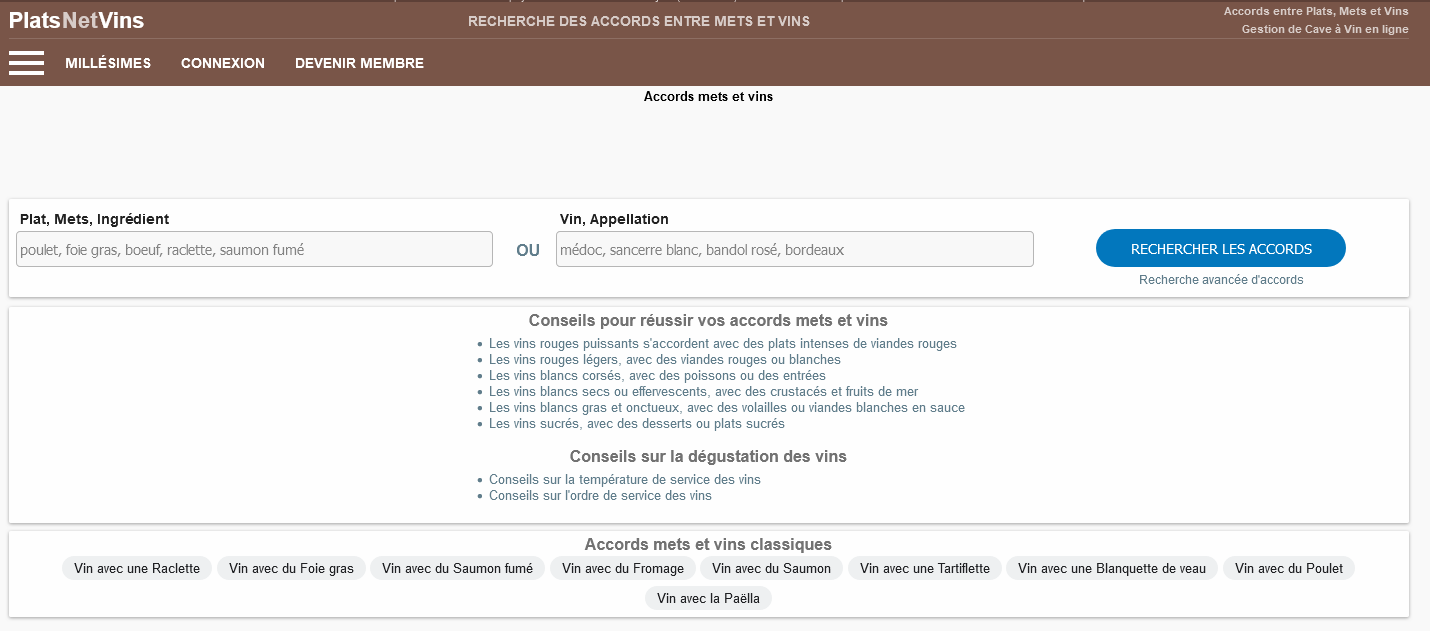View advice on l'ordre de service des vins
Image resolution: width=1430 pixels, height=631 pixels.
tap(600, 496)
